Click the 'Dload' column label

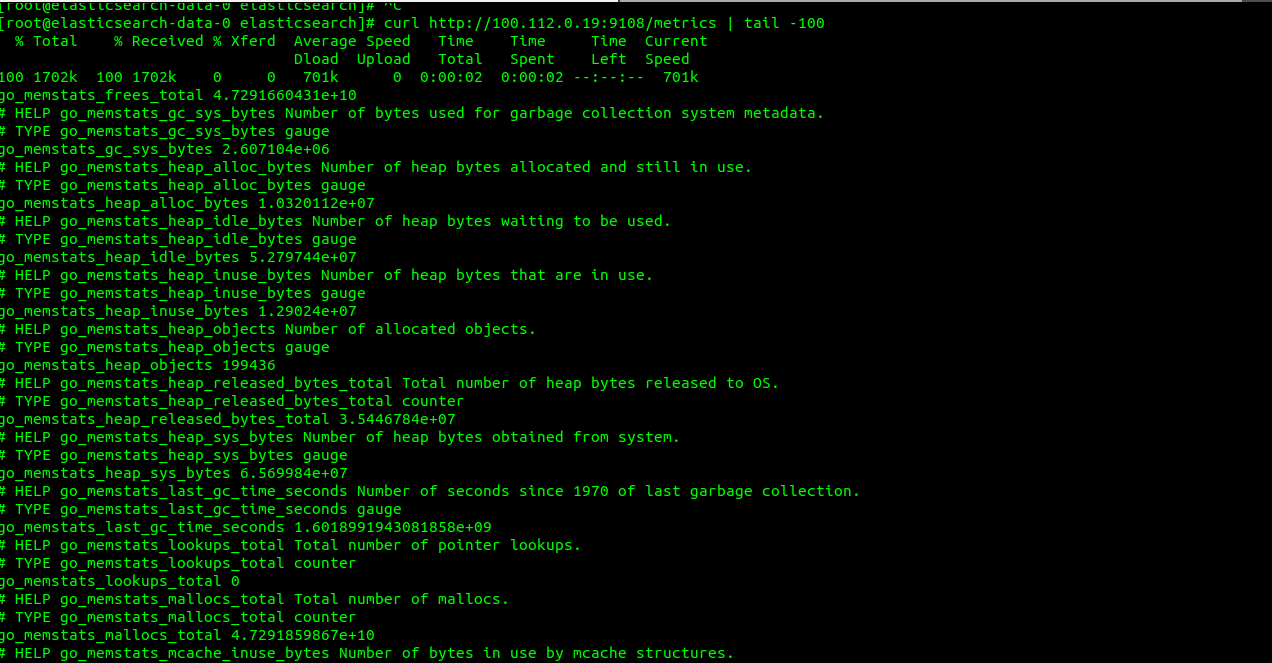click(316, 59)
